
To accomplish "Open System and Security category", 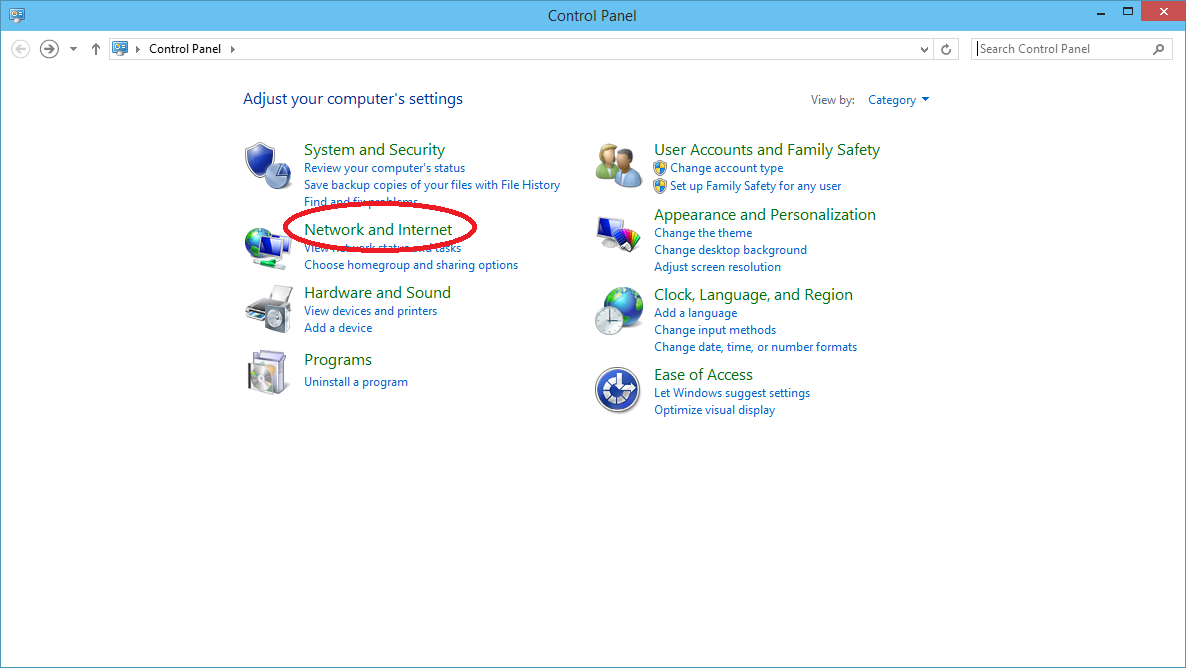I will [374, 150].
